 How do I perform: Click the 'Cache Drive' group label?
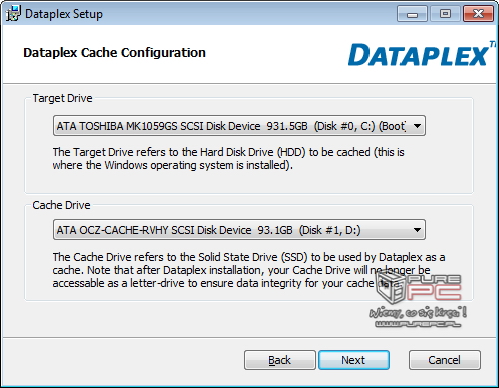tap(61, 205)
